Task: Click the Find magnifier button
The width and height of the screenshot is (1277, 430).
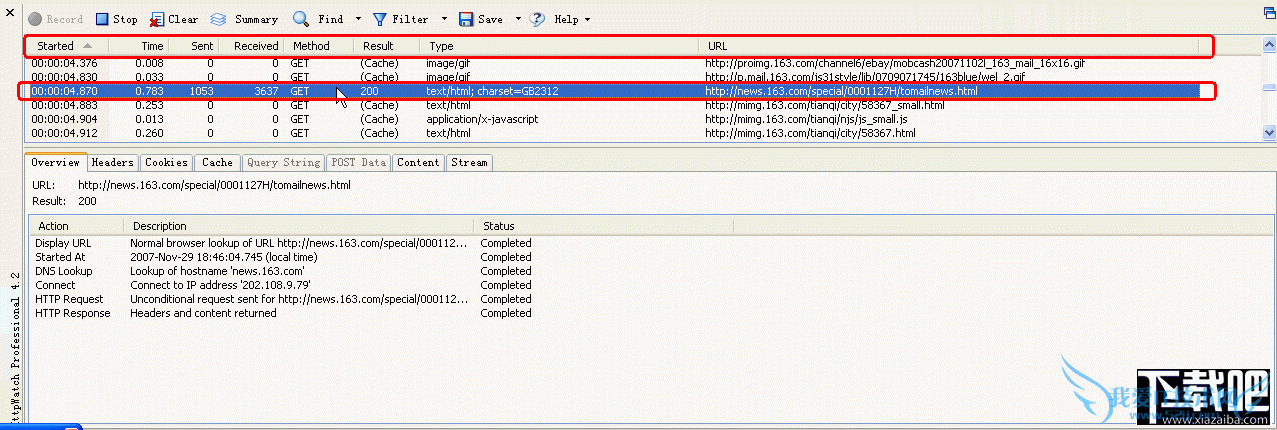Action: coord(317,19)
